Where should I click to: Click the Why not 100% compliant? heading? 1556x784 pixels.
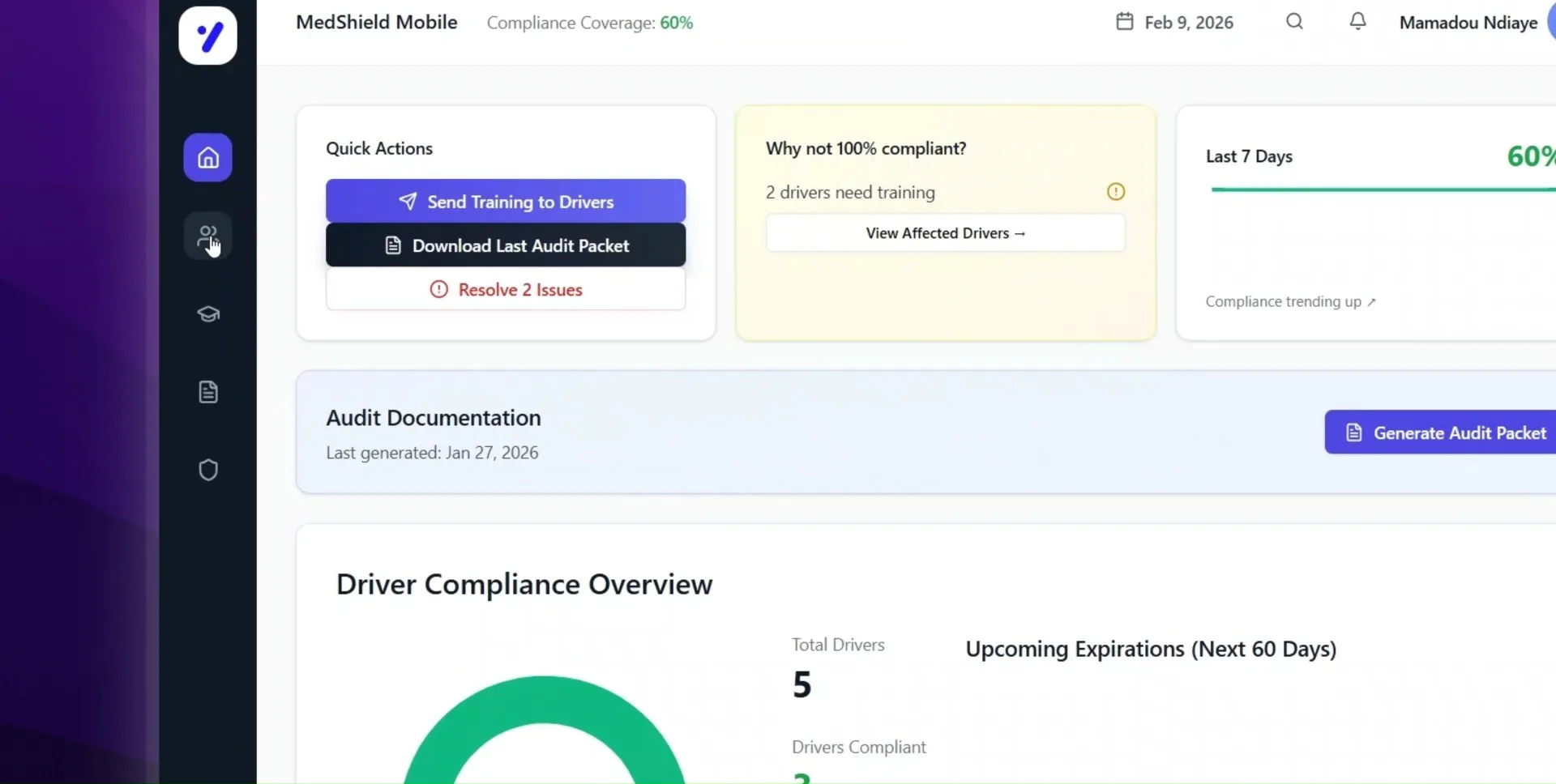pos(866,148)
